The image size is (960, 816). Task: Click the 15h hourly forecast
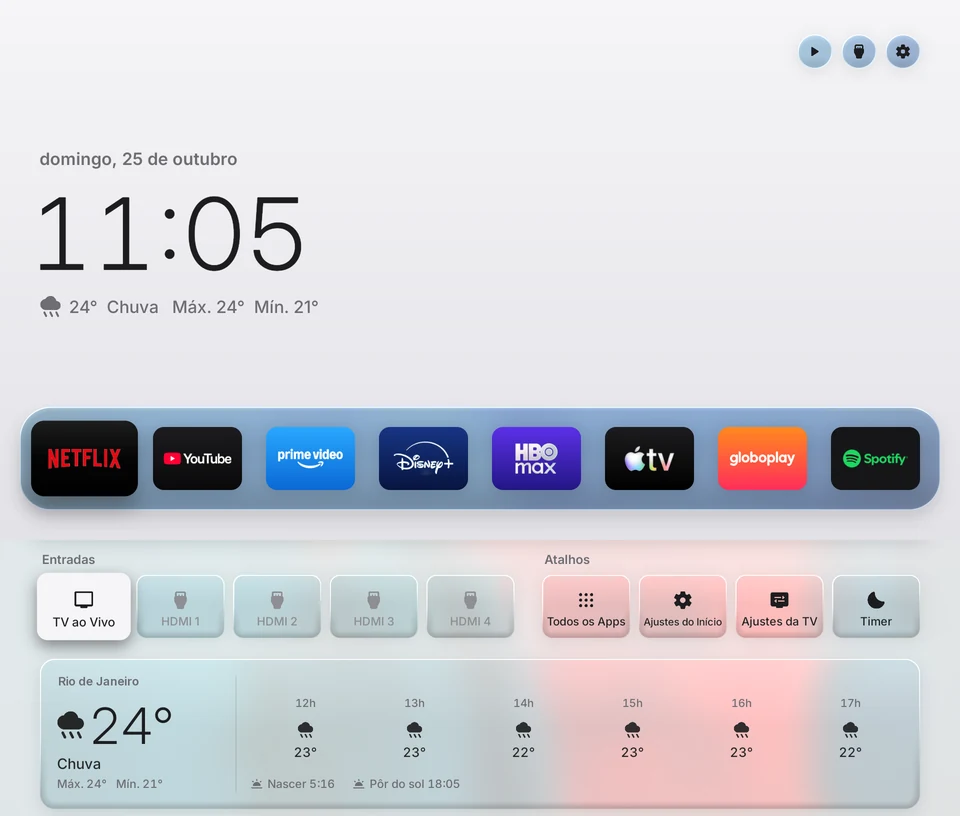[x=632, y=728]
